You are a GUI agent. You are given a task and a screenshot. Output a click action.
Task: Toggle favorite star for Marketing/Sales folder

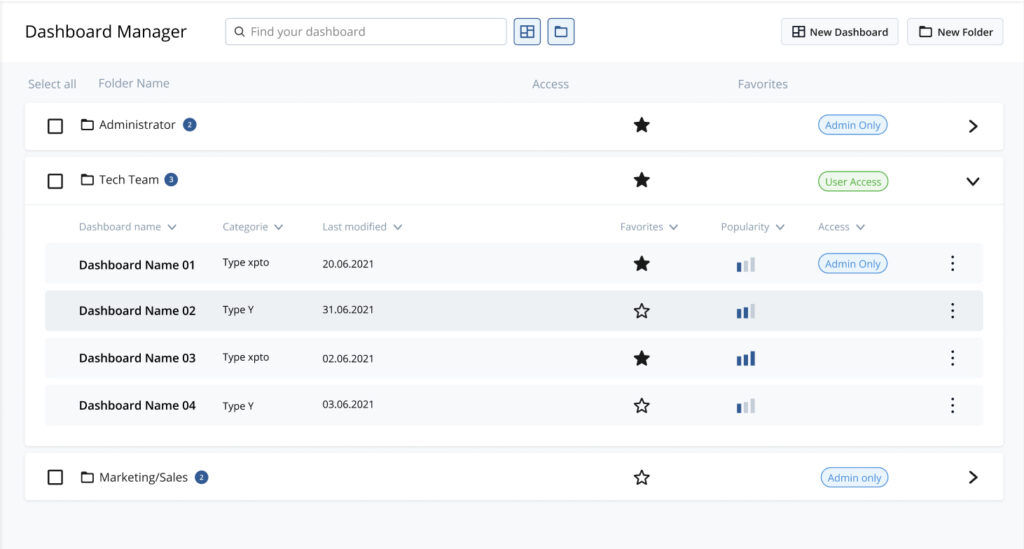point(641,477)
